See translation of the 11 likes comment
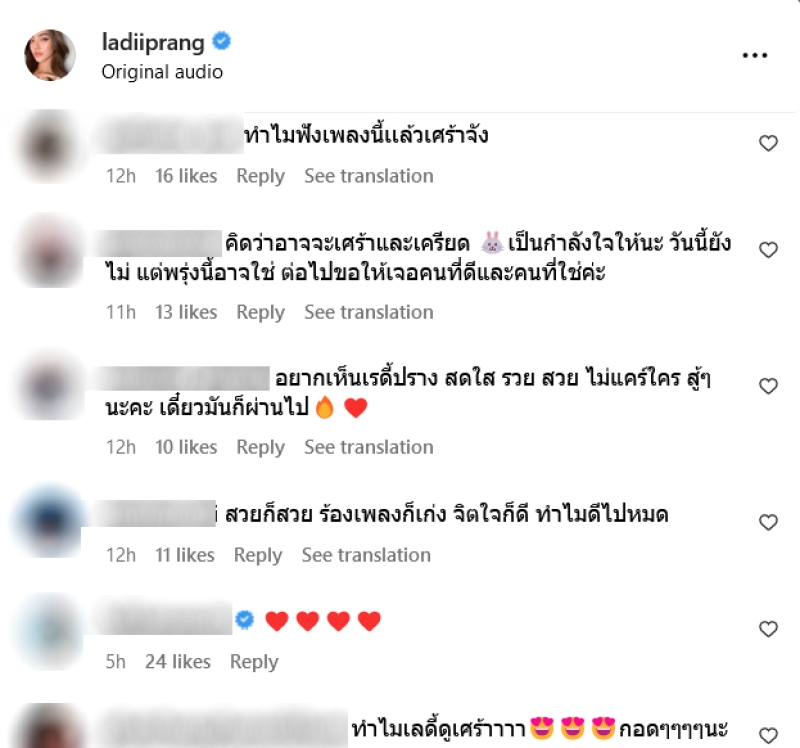 (366, 555)
